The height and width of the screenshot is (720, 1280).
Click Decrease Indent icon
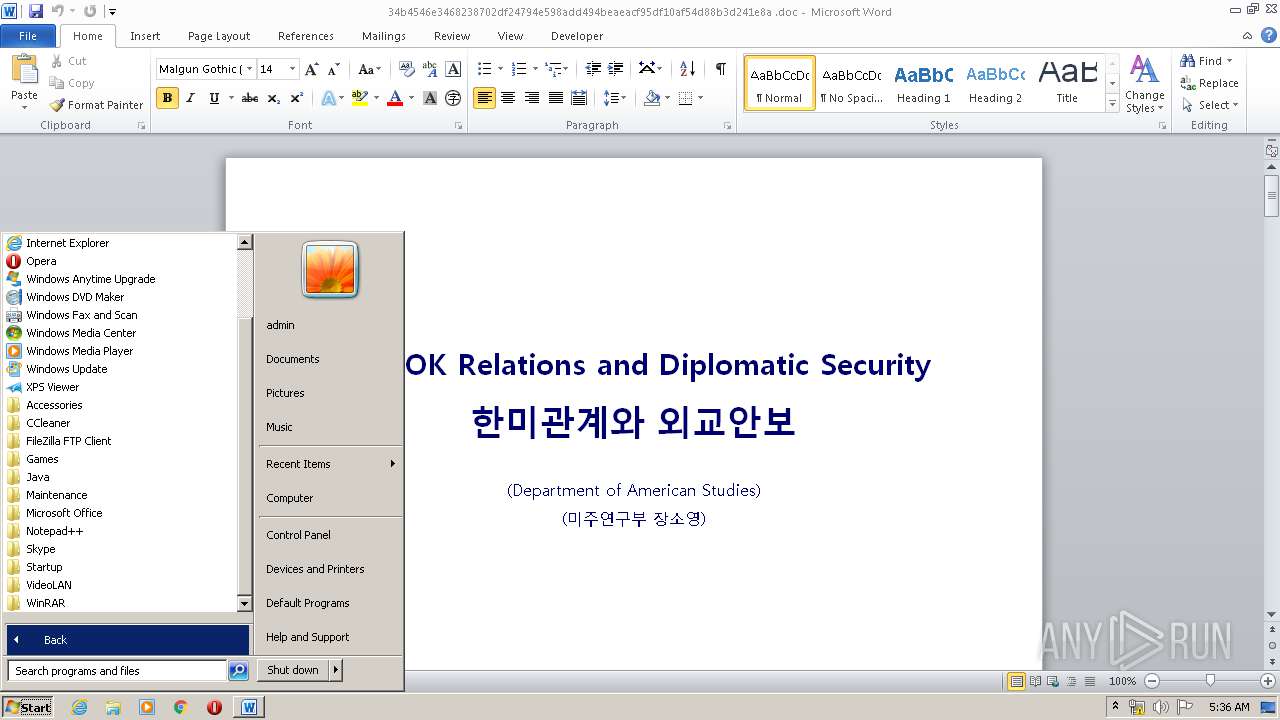click(593, 69)
